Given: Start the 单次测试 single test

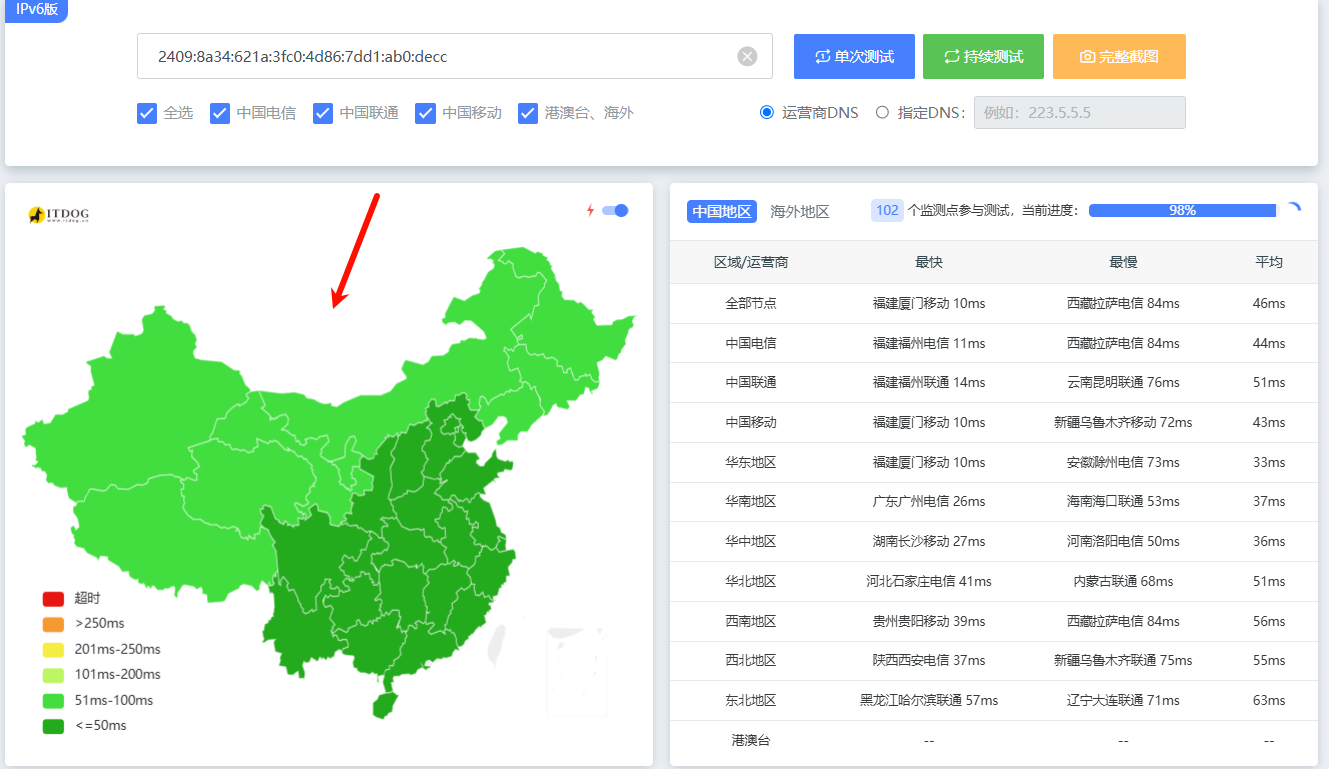Looking at the screenshot, I should 854,57.
